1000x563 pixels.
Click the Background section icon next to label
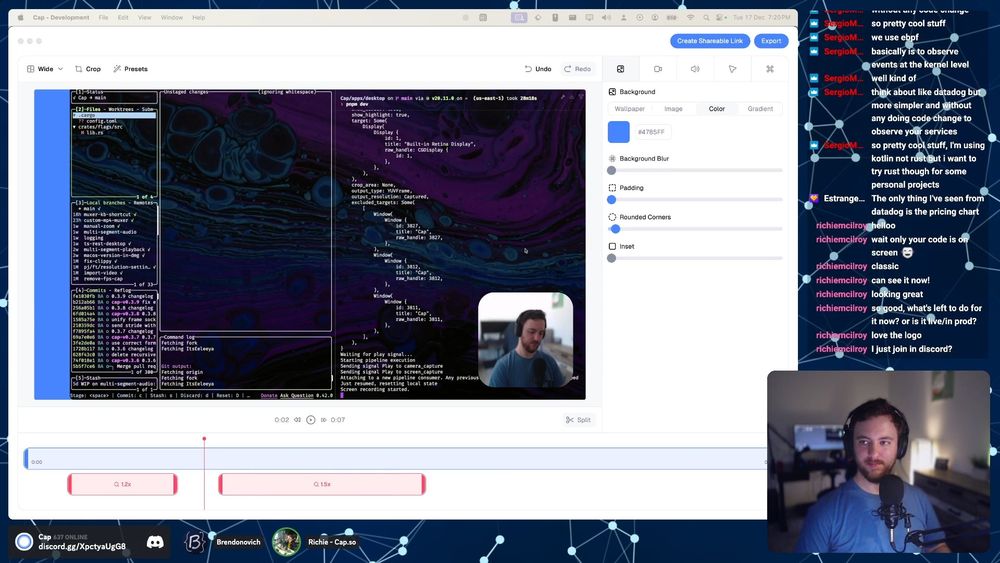(x=612, y=92)
